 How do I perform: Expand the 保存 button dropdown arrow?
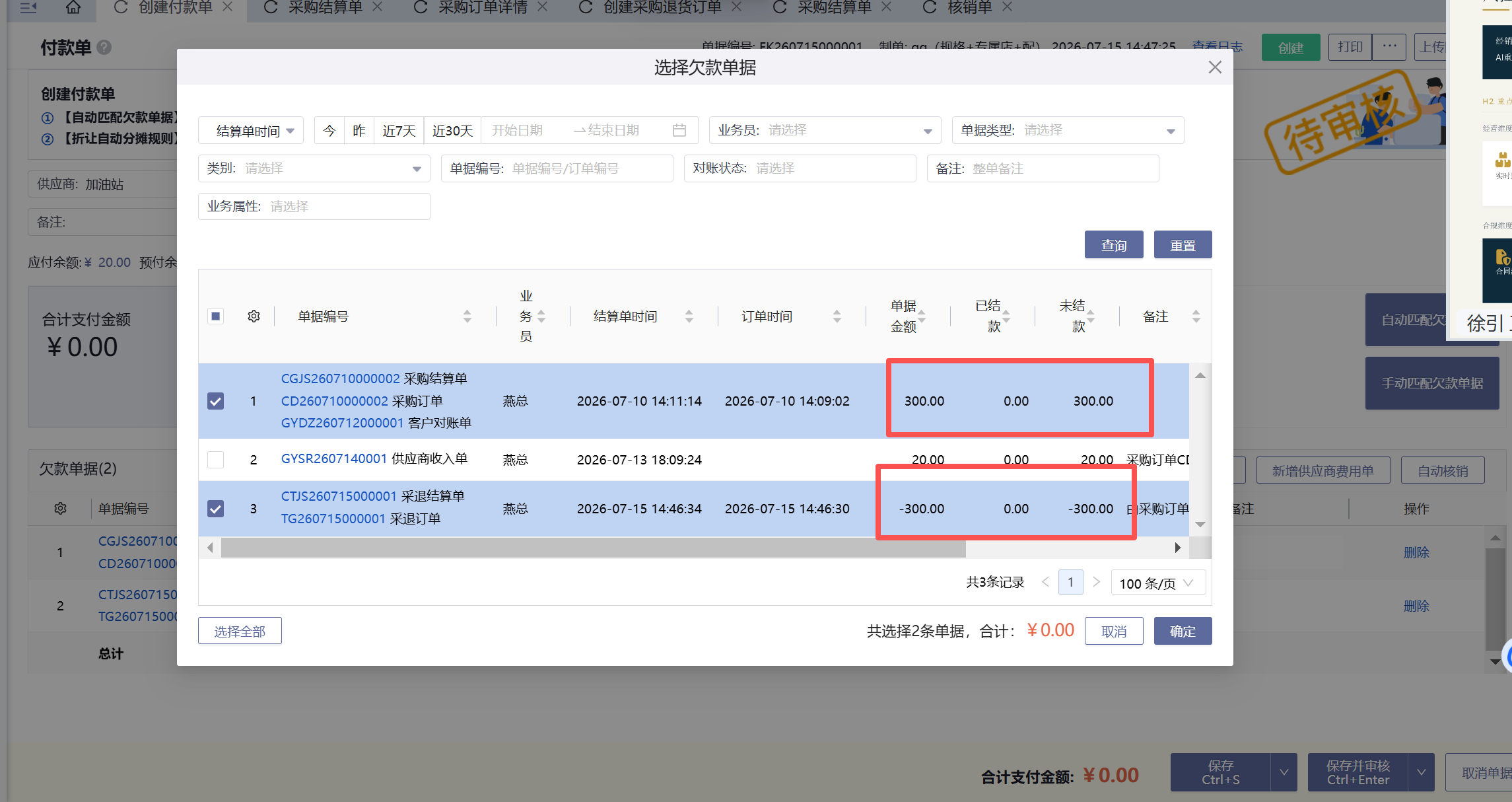(1284, 772)
